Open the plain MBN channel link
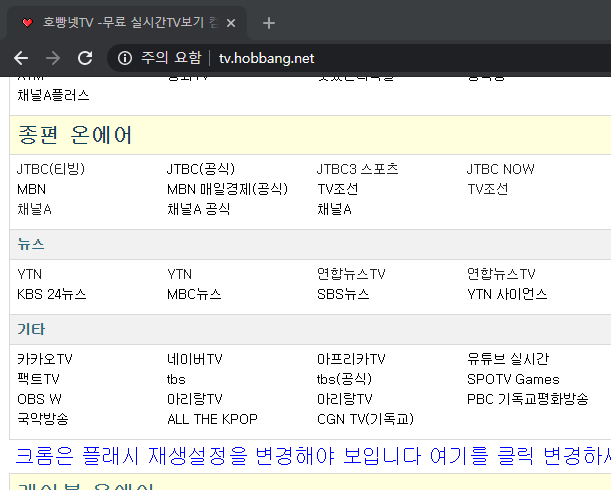This screenshot has width=611, height=490. pos(32,189)
